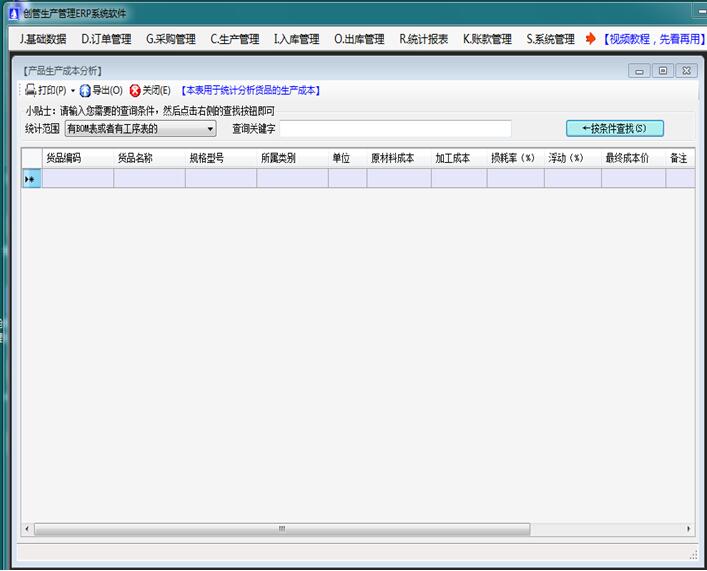707x571 pixels.
Task: Open the R.统计报表 menu
Action: point(424,39)
